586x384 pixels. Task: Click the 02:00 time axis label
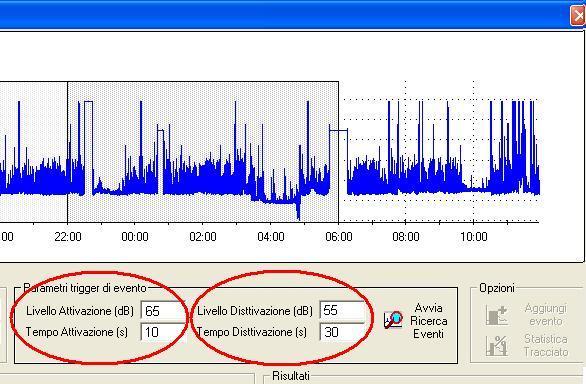pyautogui.click(x=203, y=237)
